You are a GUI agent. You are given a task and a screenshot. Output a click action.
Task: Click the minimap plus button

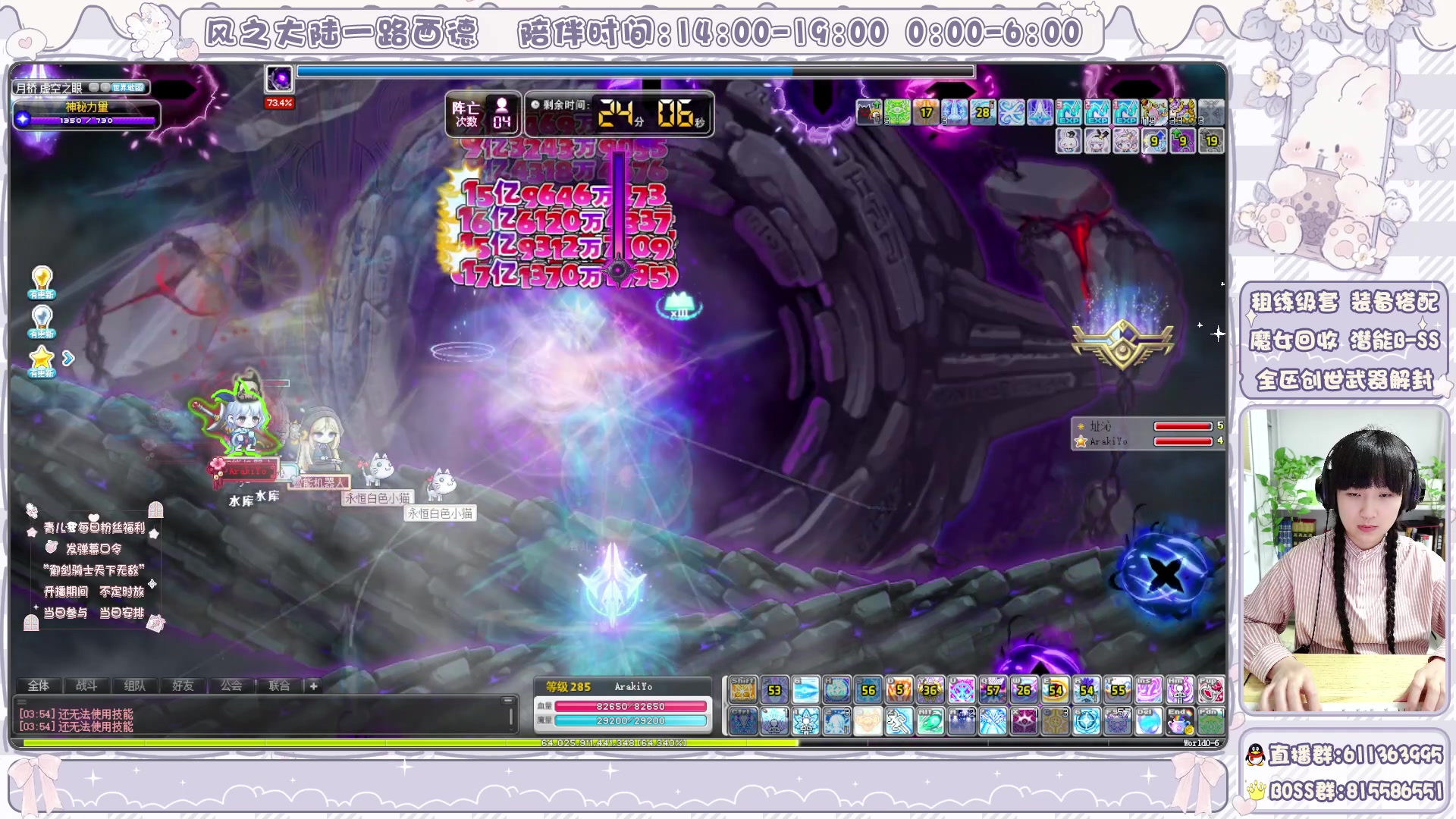[105, 87]
